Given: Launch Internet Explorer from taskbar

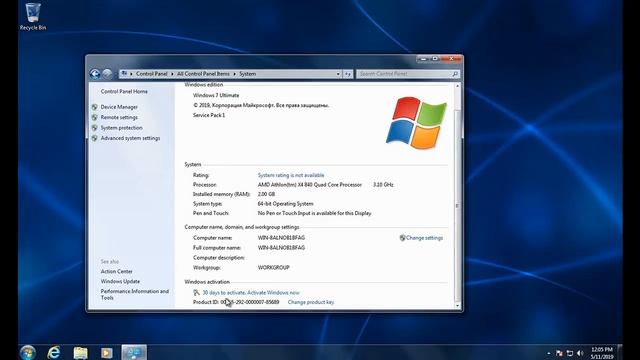Looking at the screenshot, I should (53, 352).
